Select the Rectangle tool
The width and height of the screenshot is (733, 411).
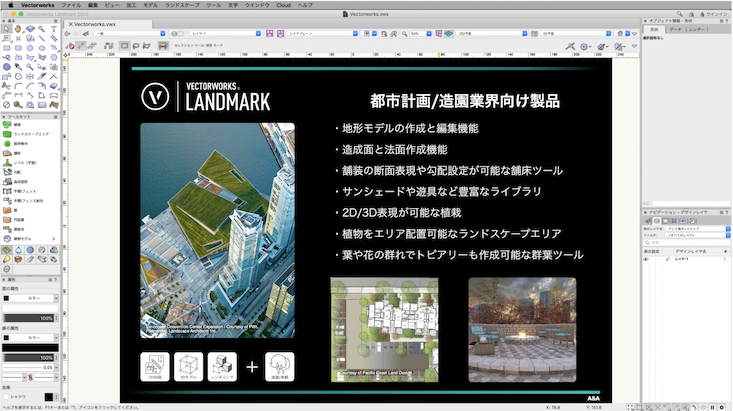pos(7,48)
